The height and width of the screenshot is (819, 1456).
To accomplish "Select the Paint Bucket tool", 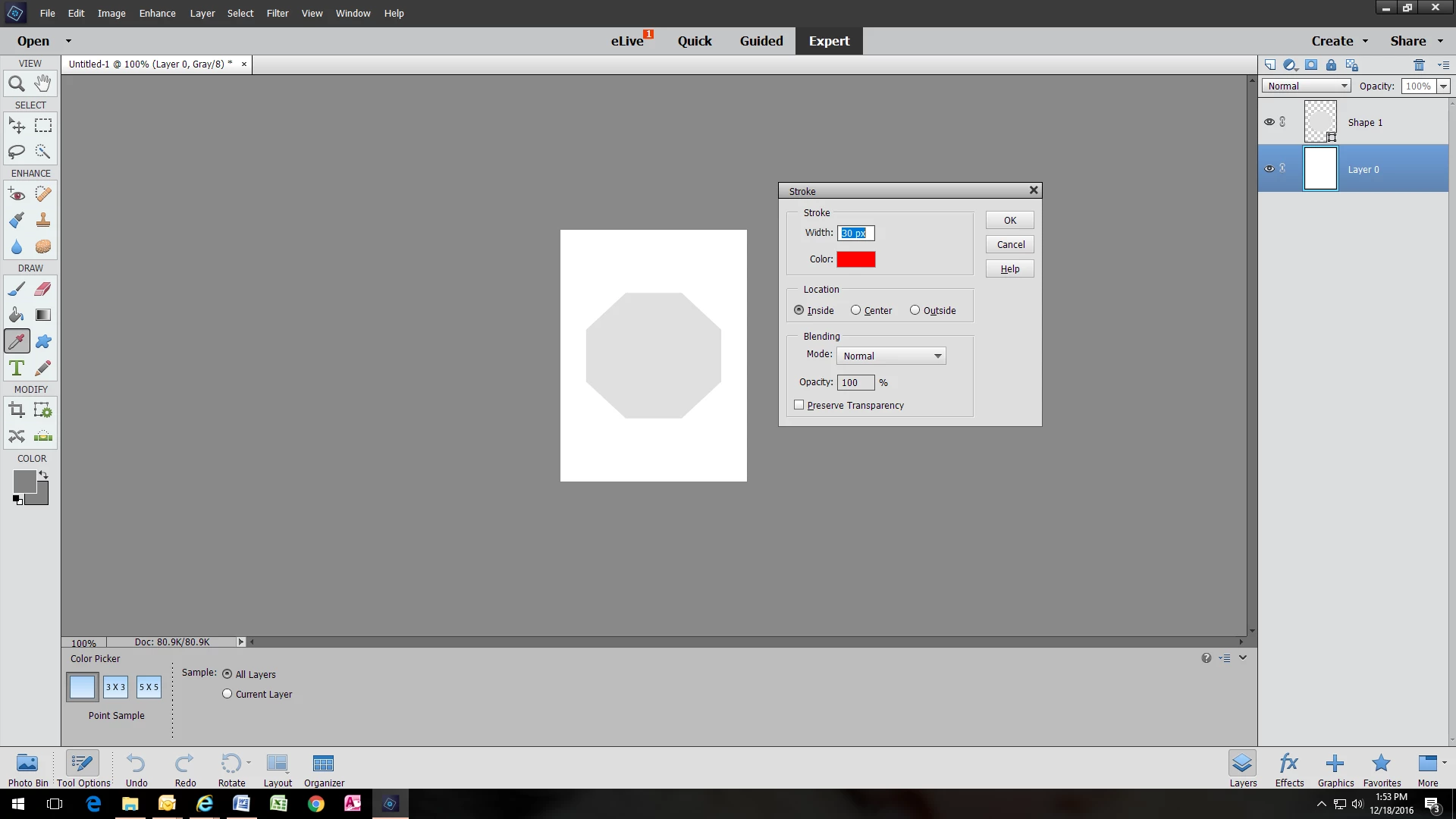I will point(16,315).
